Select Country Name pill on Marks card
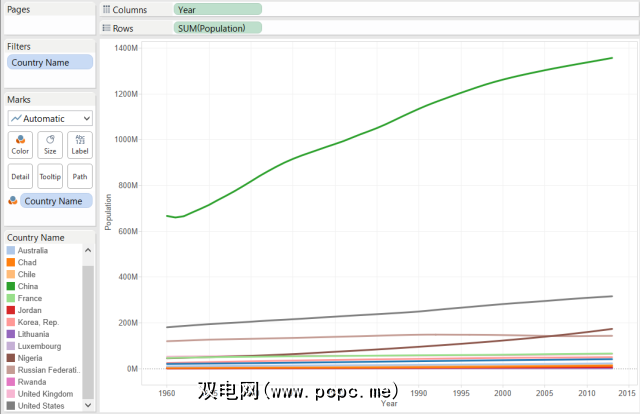The image size is (640, 414). [x=56, y=200]
